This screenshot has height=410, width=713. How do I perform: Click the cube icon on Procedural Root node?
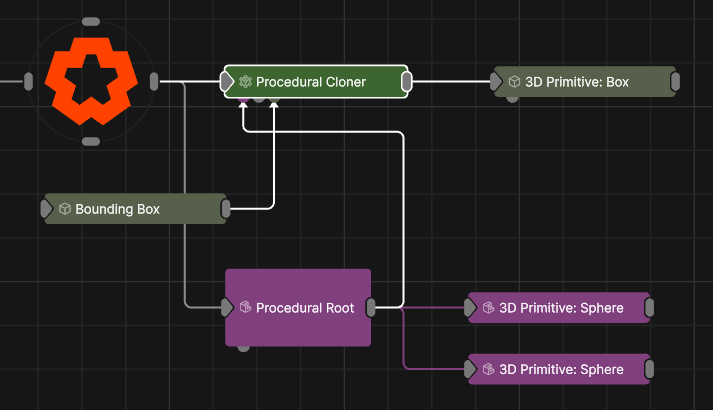point(245,308)
